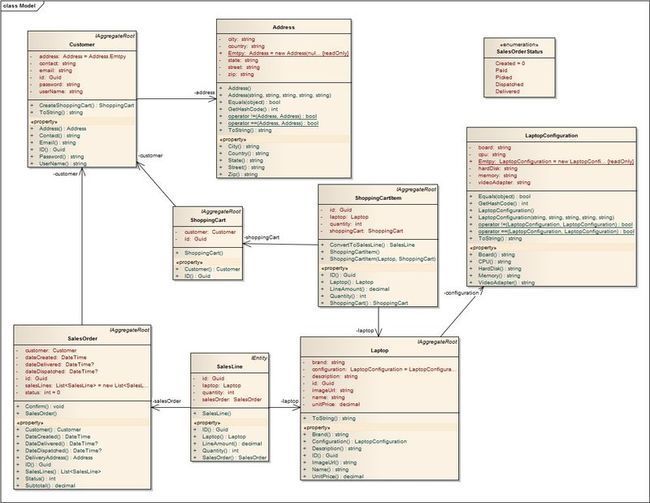650x503 pixels.
Task: Click the Laptop class title
Action: coord(379,350)
